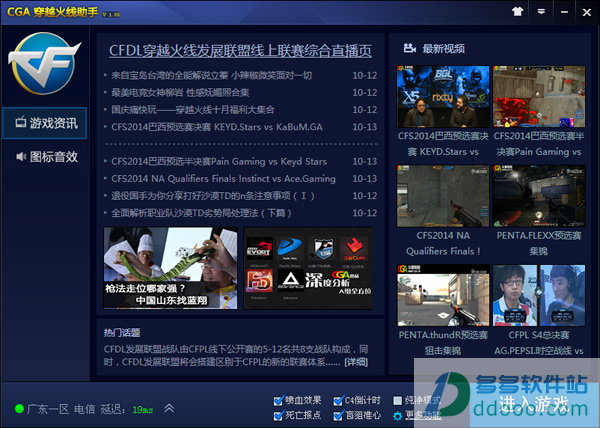Open news Pain Gaming vs Keyd Stars

tap(219, 161)
